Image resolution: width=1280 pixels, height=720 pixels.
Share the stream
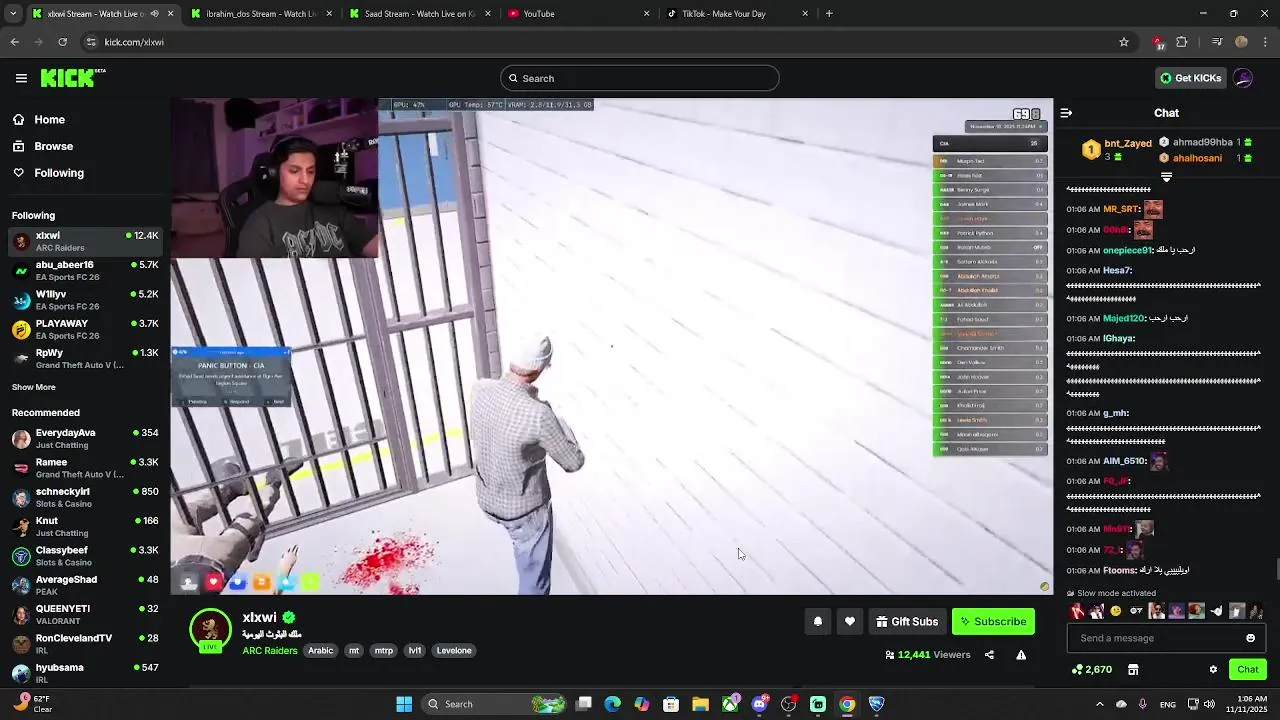tap(989, 655)
